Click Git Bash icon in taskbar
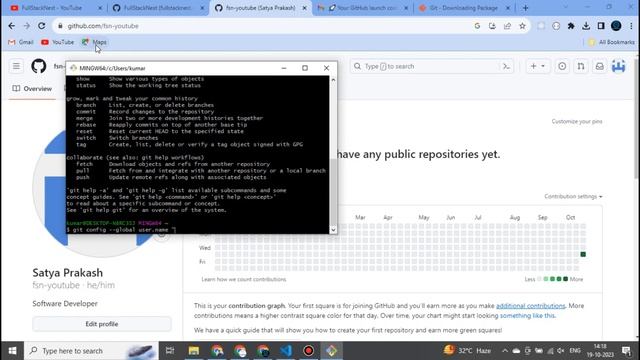The width and height of the screenshot is (640, 360). click(331, 351)
